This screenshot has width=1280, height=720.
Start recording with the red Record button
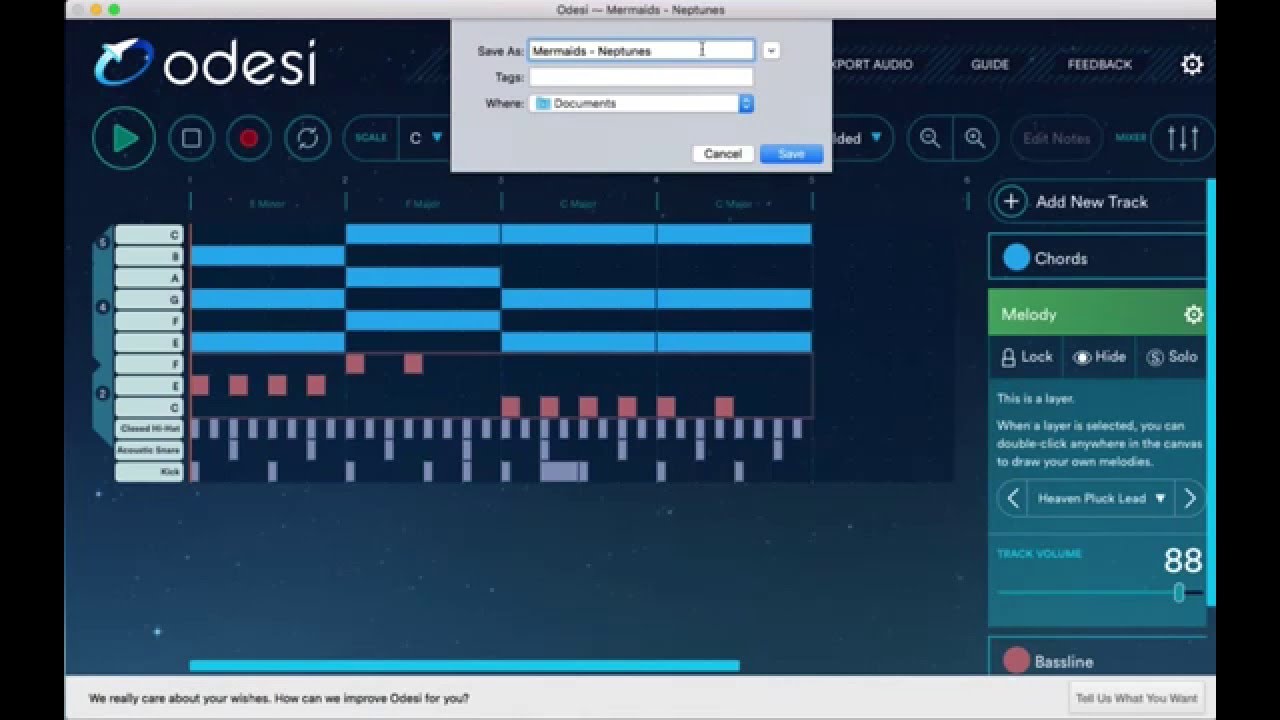click(249, 139)
